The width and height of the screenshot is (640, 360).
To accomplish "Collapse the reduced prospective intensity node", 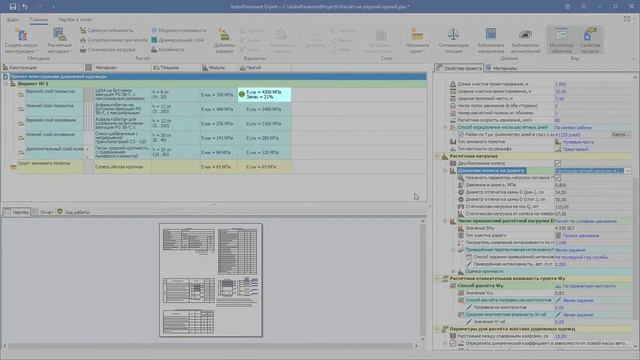I will pos(453,250).
